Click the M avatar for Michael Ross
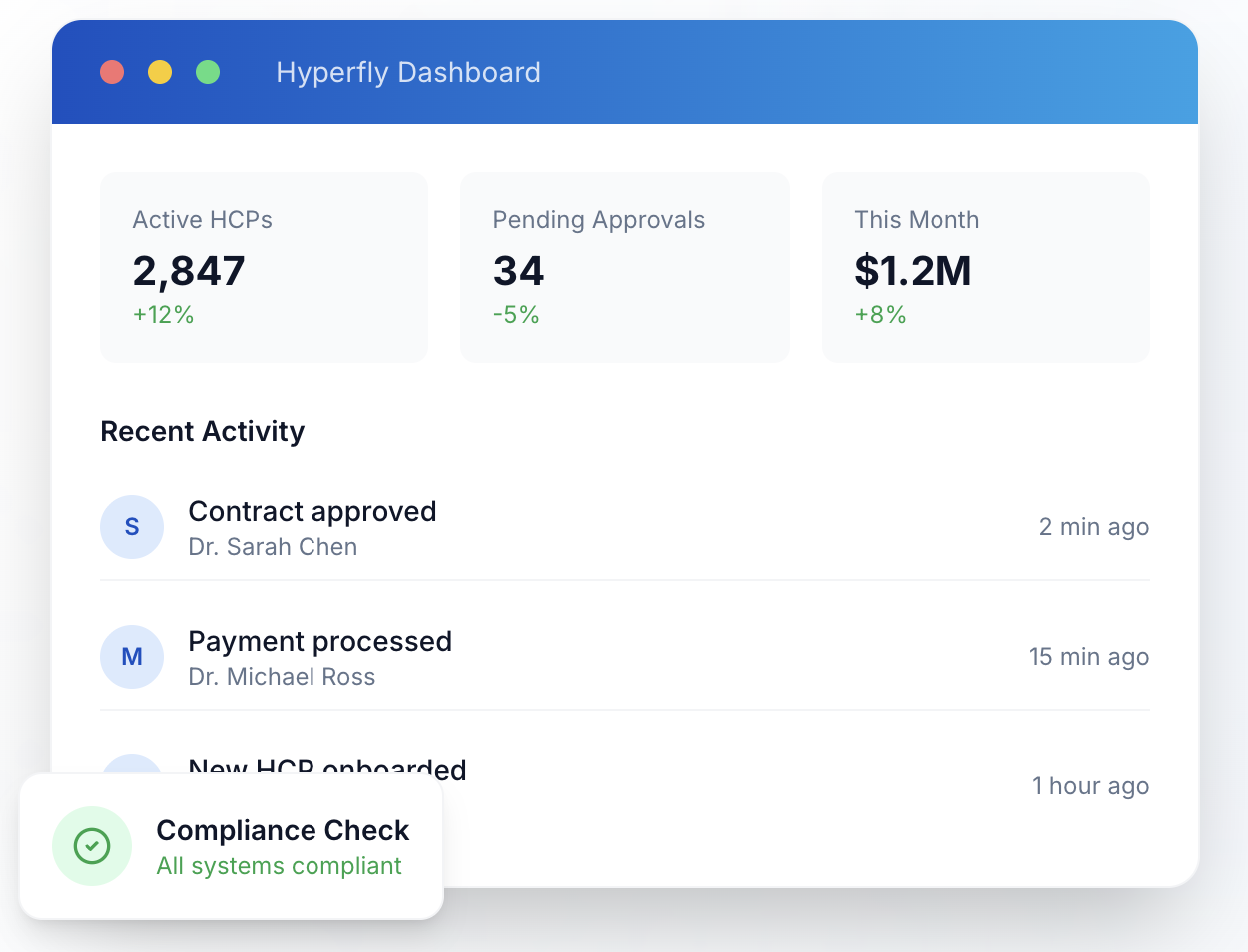Viewport: 1248px width, 952px height. pos(132,657)
